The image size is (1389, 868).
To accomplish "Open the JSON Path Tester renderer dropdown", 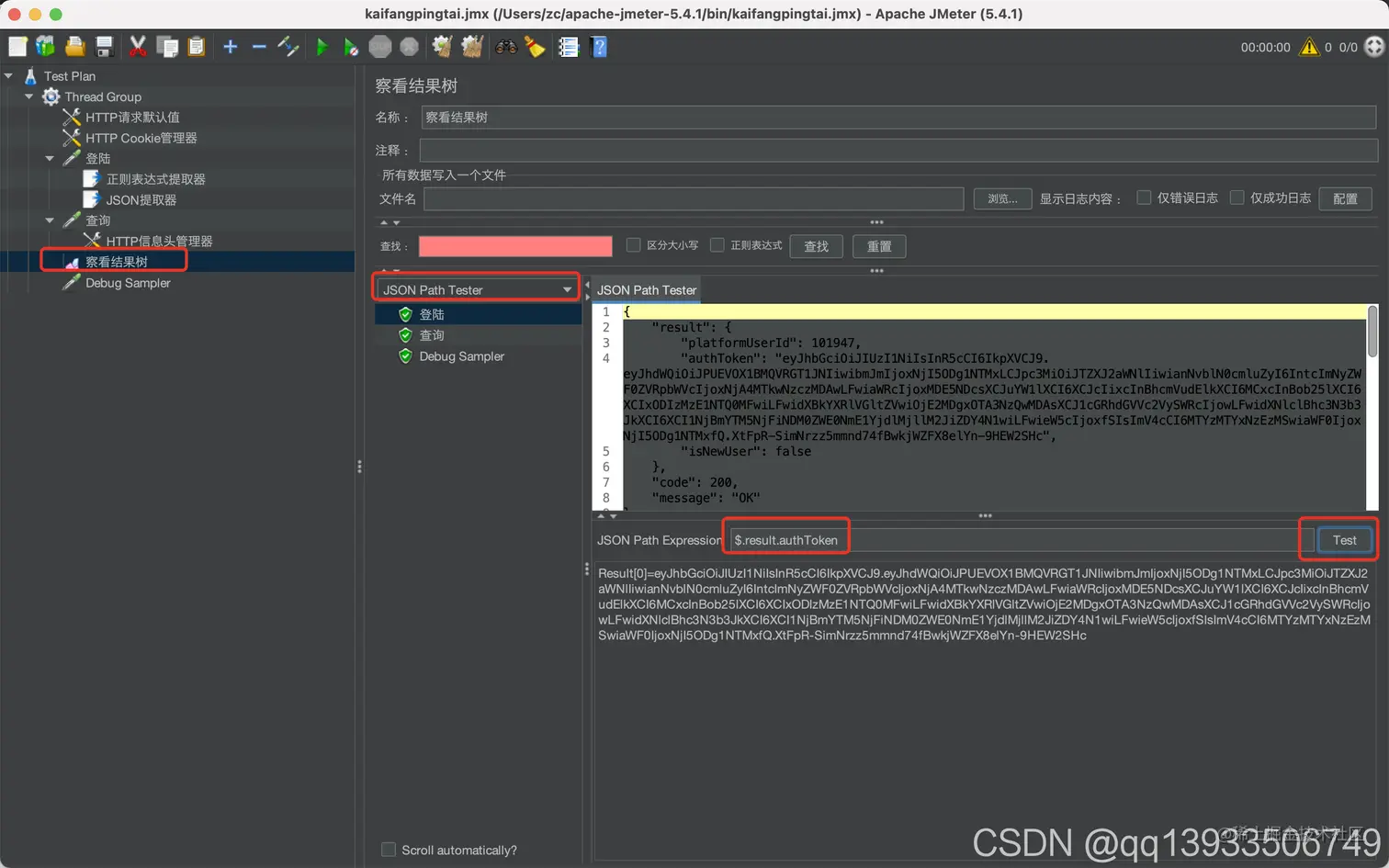I will pyautogui.click(x=477, y=289).
